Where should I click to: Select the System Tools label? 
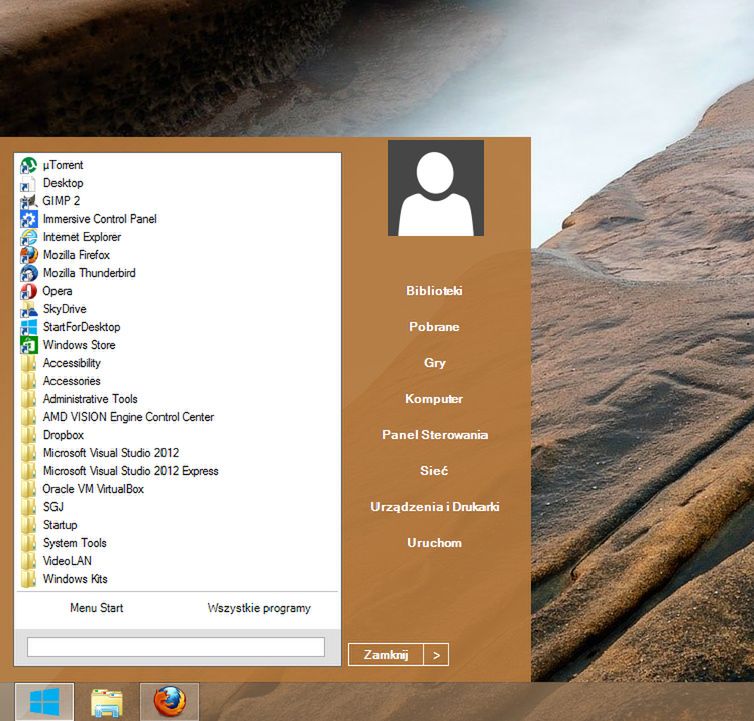(75, 543)
